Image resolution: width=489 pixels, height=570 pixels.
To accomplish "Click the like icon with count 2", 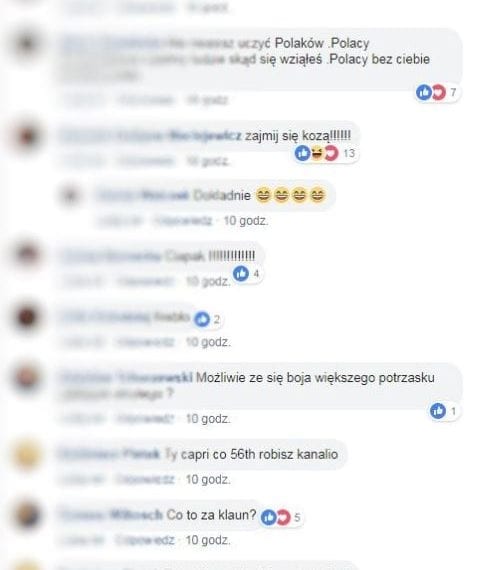I will coord(202,319).
